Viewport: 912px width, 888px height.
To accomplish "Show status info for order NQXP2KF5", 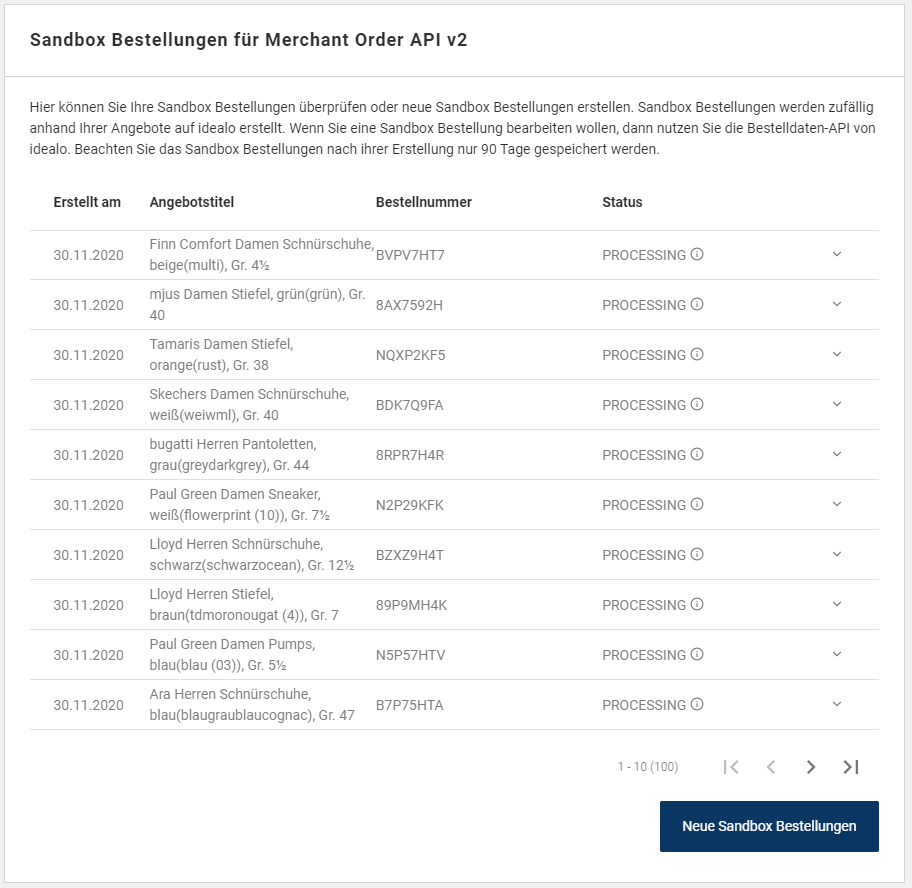I will pyautogui.click(x=697, y=354).
